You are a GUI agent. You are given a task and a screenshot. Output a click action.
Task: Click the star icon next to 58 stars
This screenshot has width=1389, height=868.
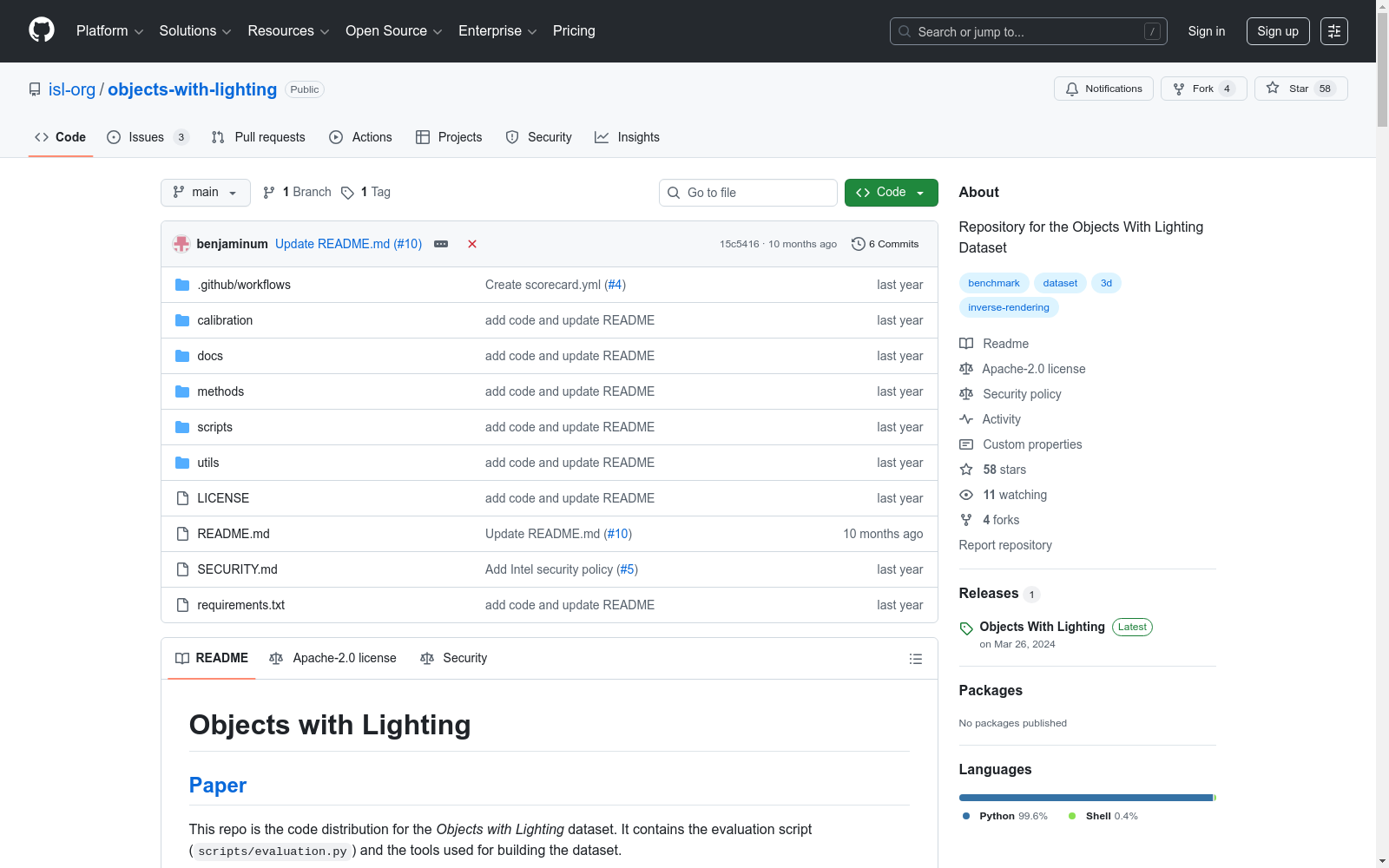tap(966, 470)
